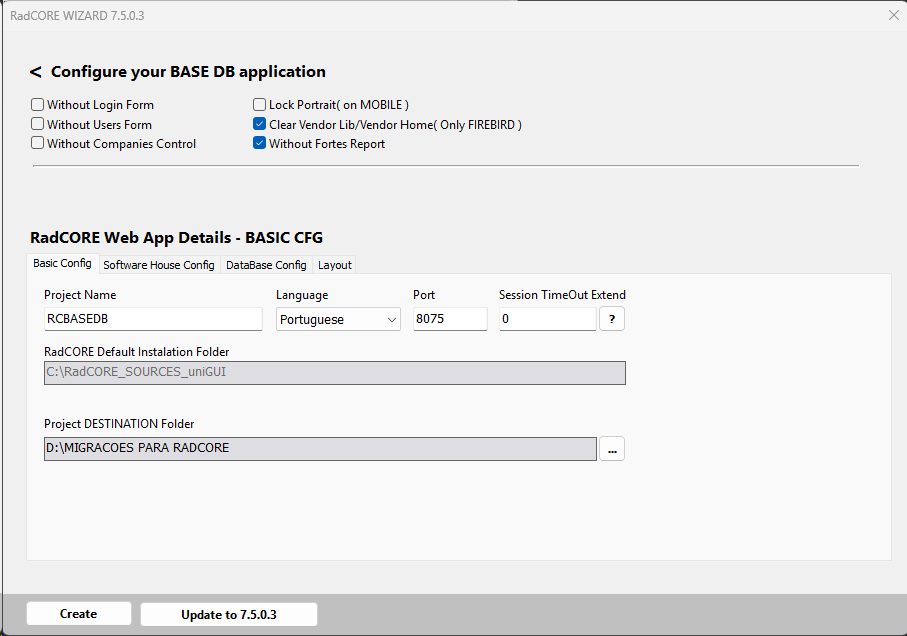Open the Language dropdown list
Viewport: 907px width, 636px height.
tap(339, 320)
